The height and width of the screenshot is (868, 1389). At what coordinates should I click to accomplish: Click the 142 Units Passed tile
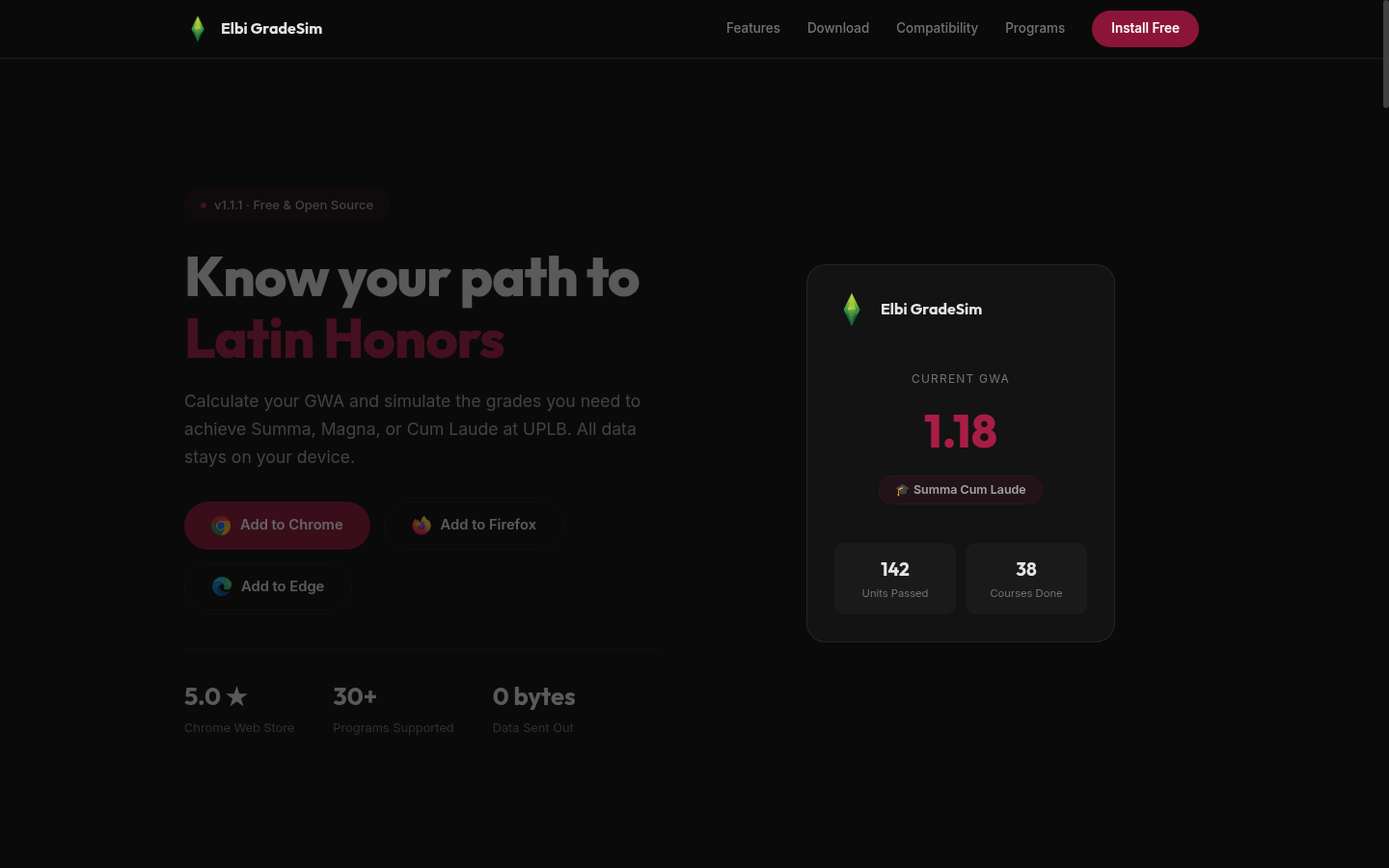895,579
